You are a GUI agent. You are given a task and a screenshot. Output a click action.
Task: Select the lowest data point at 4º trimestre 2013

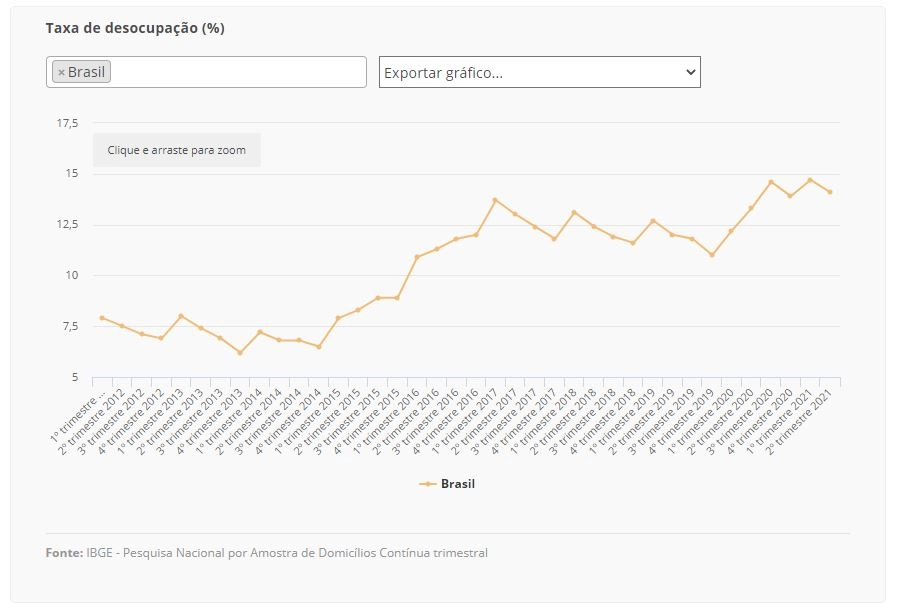click(240, 353)
